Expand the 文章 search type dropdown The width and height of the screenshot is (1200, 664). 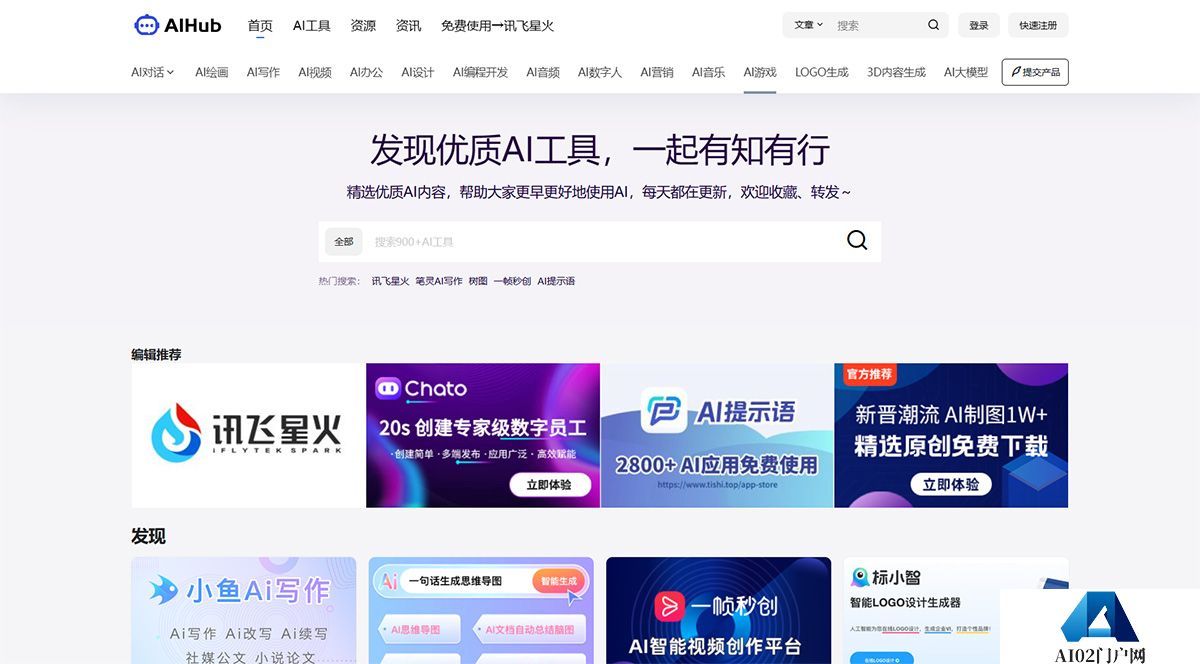coord(809,25)
